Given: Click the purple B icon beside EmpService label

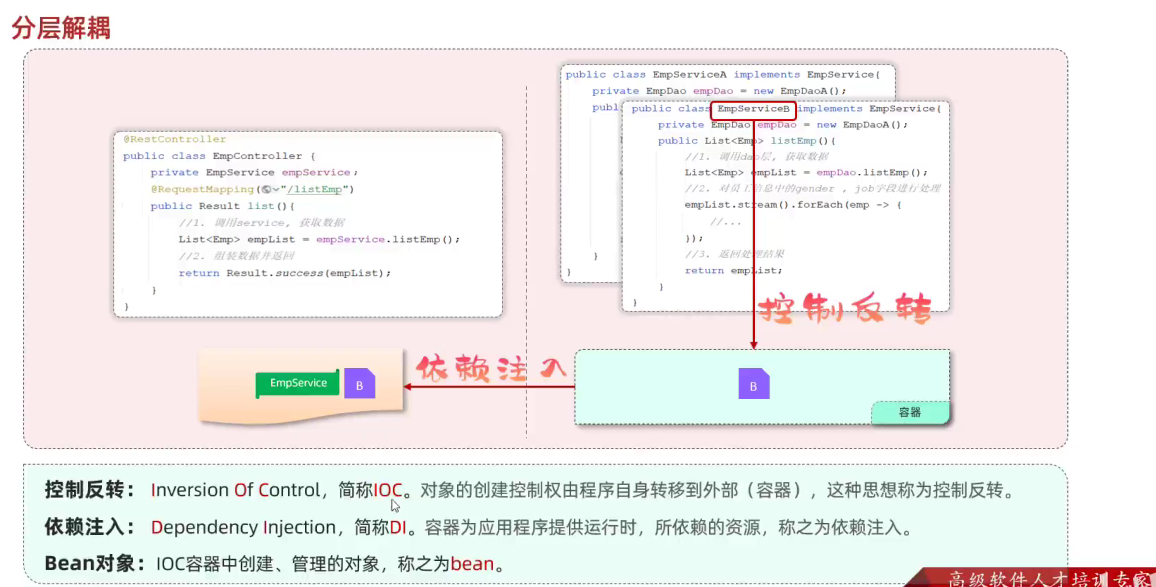Looking at the screenshot, I should tap(360, 383).
